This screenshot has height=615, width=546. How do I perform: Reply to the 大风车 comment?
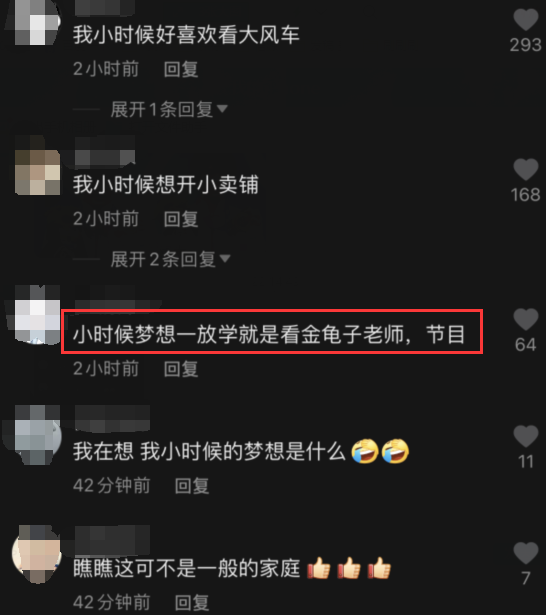pos(181,69)
